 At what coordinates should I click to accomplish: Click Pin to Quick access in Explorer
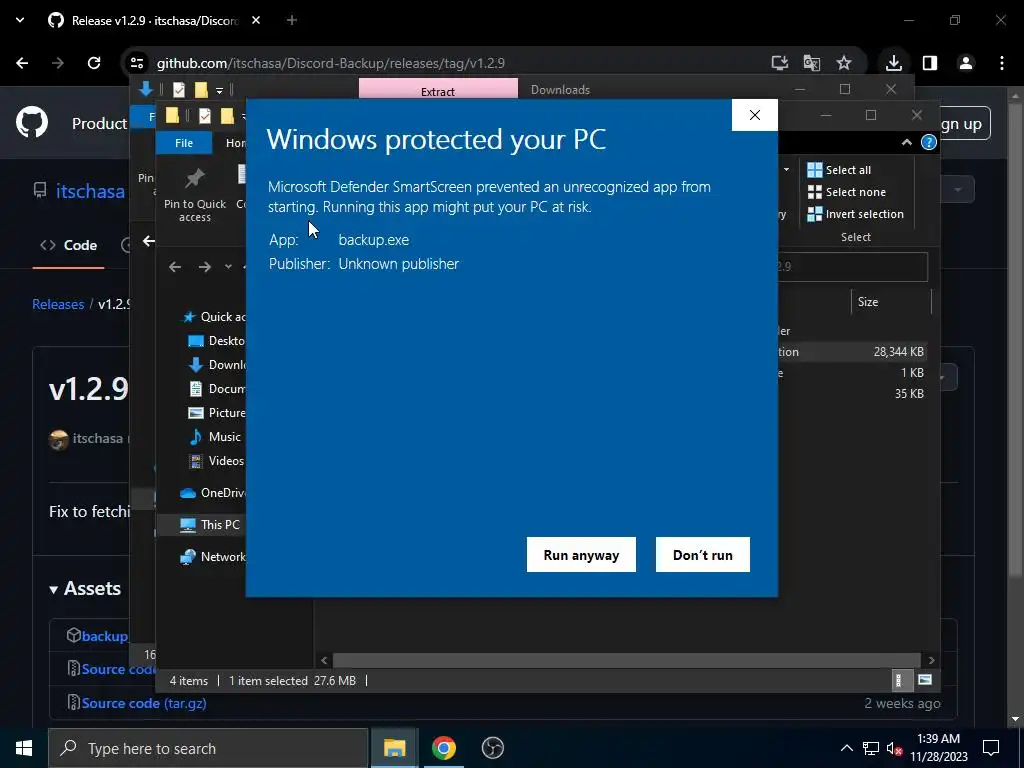pyautogui.click(x=195, y=195)
